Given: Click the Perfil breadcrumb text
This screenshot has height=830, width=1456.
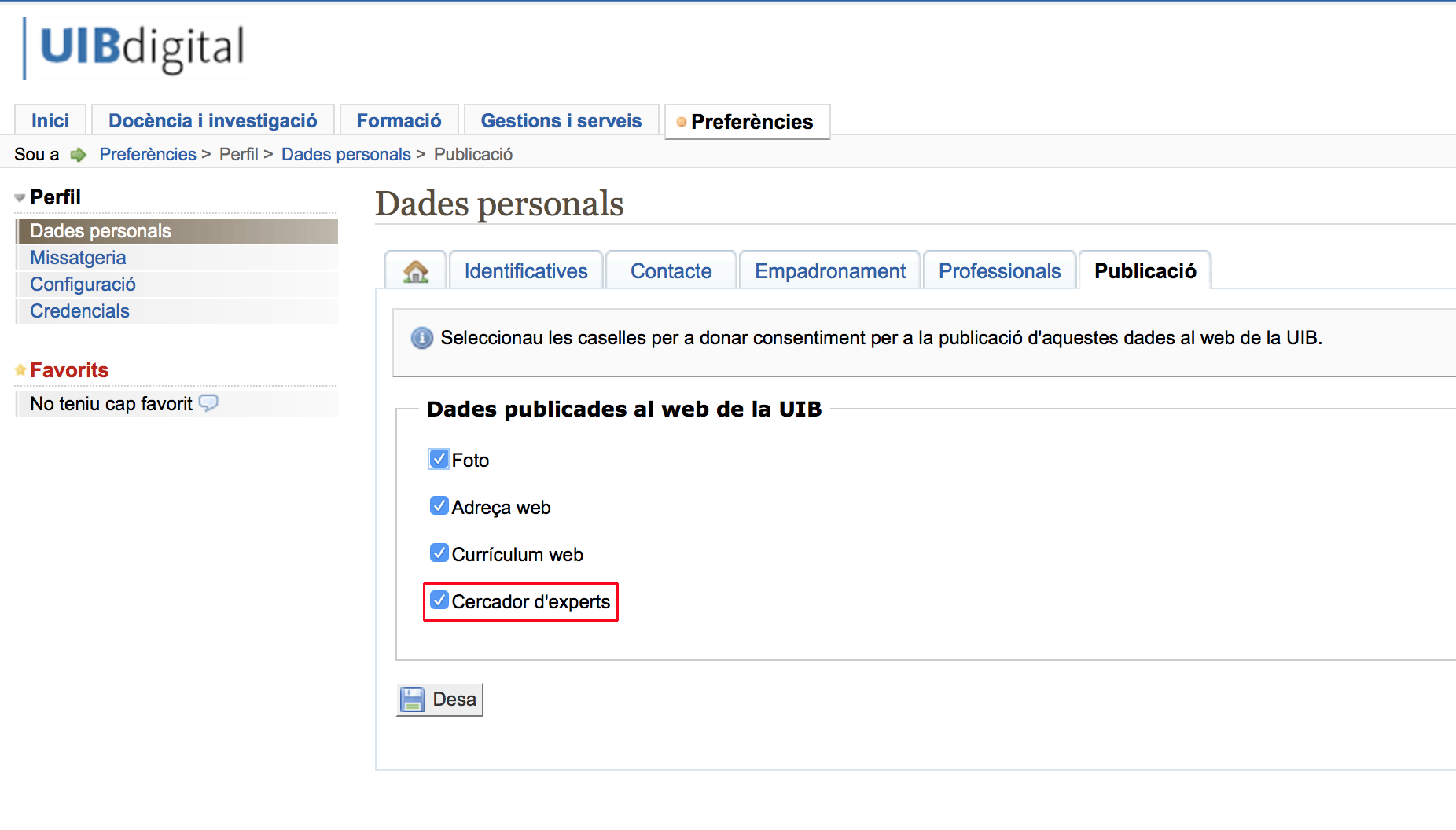Looking at the screenshot, I should click(x=239, y=155).
